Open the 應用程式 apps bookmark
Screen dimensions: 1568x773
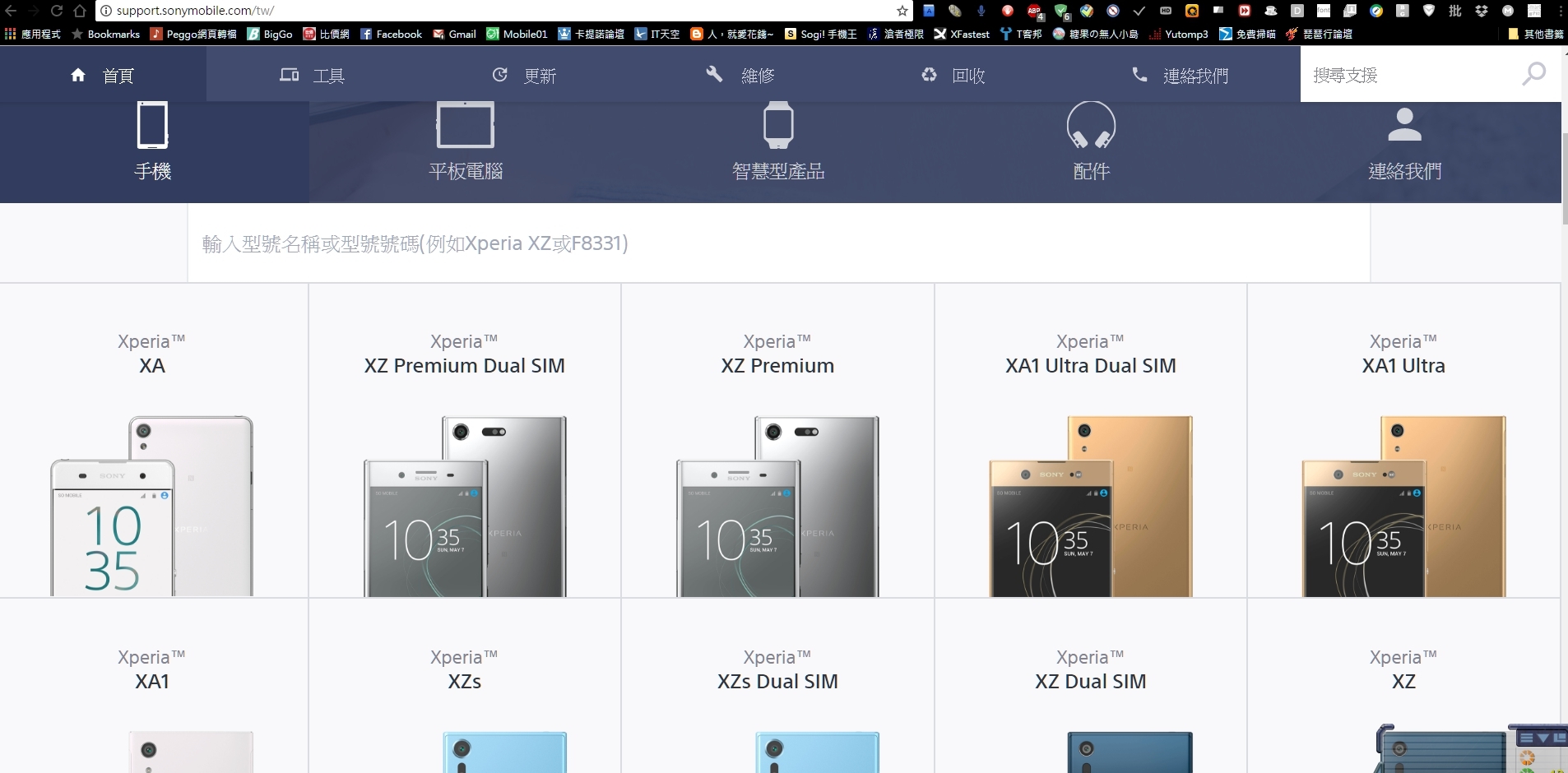click(33, 34)
